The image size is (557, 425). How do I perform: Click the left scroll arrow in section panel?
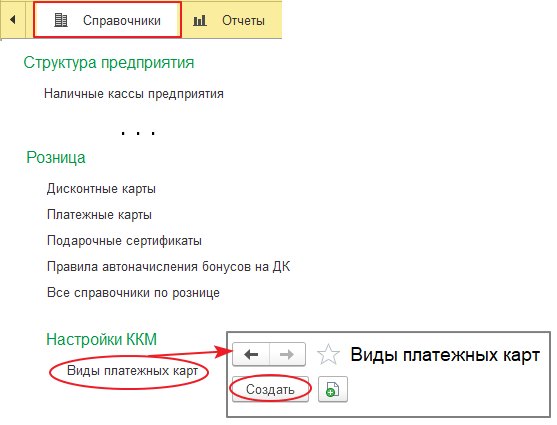point(13,20)
